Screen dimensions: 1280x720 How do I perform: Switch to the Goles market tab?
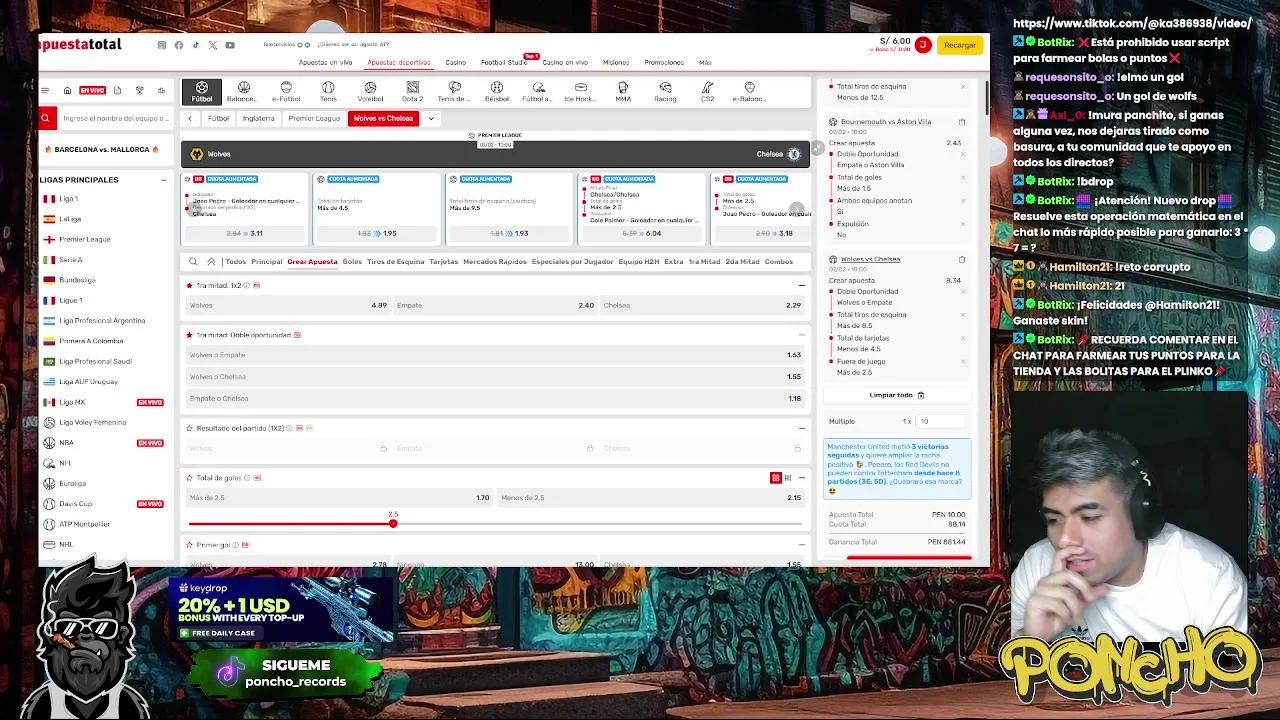pos(352,262)
